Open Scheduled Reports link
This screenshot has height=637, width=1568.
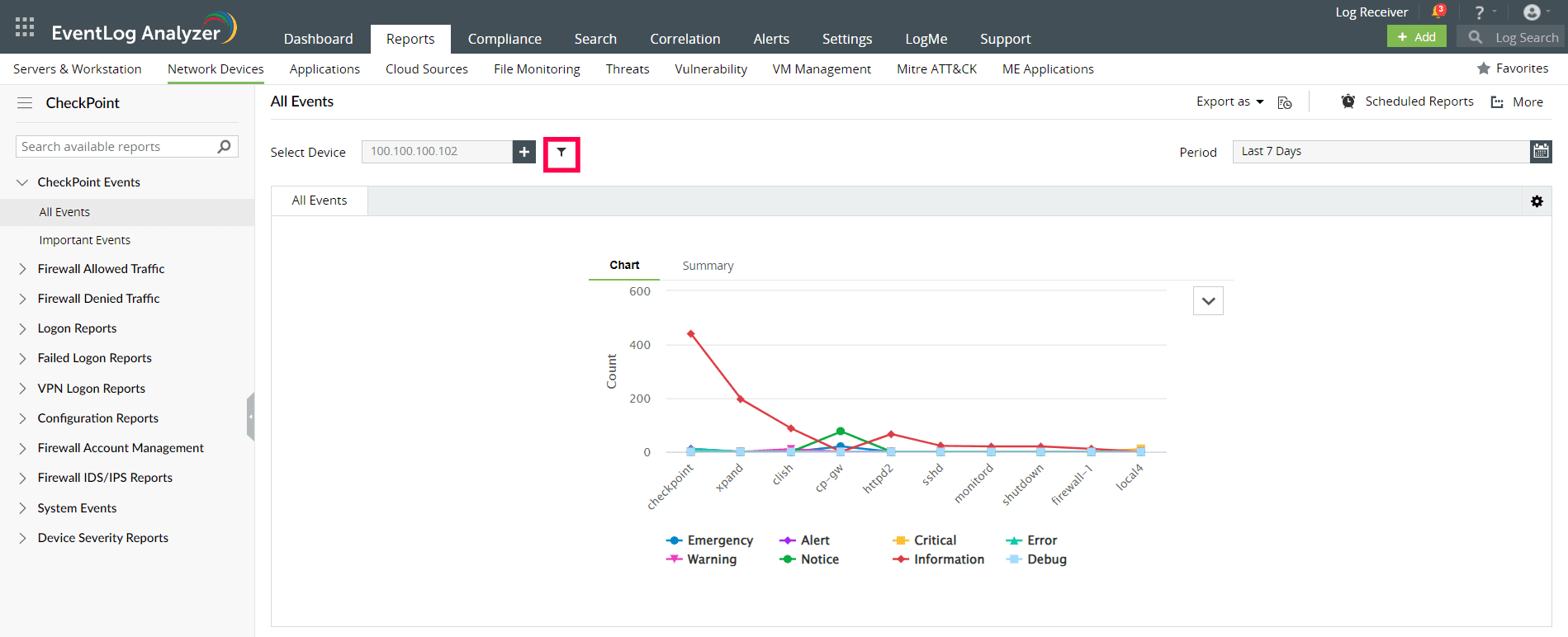[x=1419, y=101]
